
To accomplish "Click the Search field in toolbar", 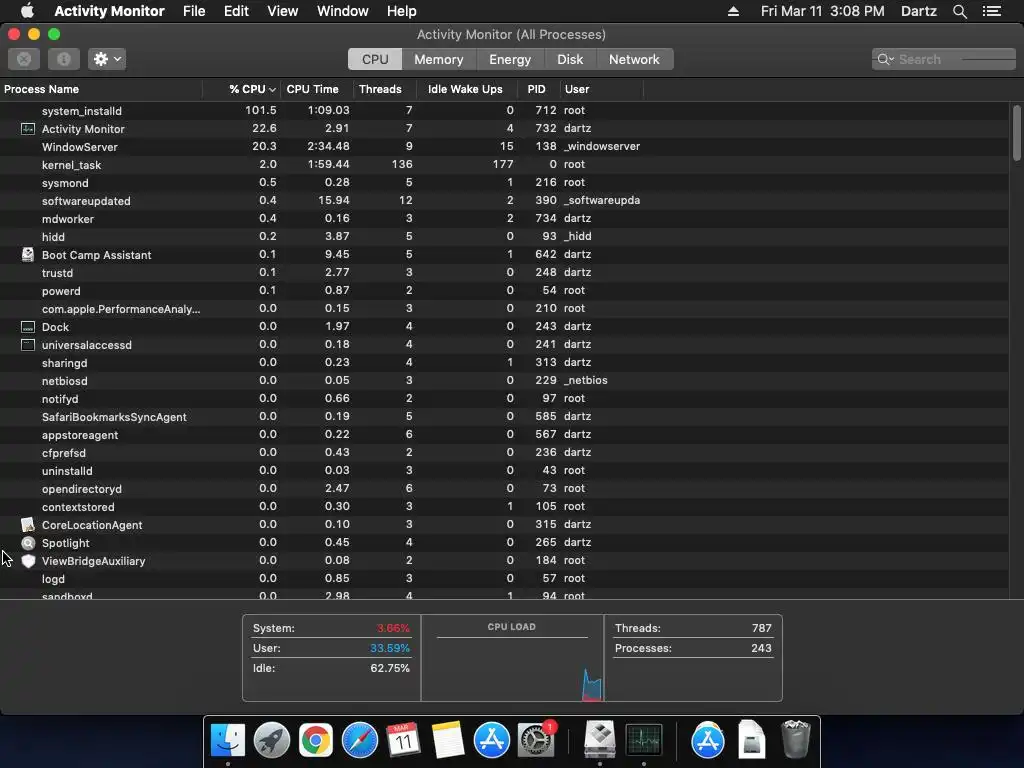I will [944, 59].
